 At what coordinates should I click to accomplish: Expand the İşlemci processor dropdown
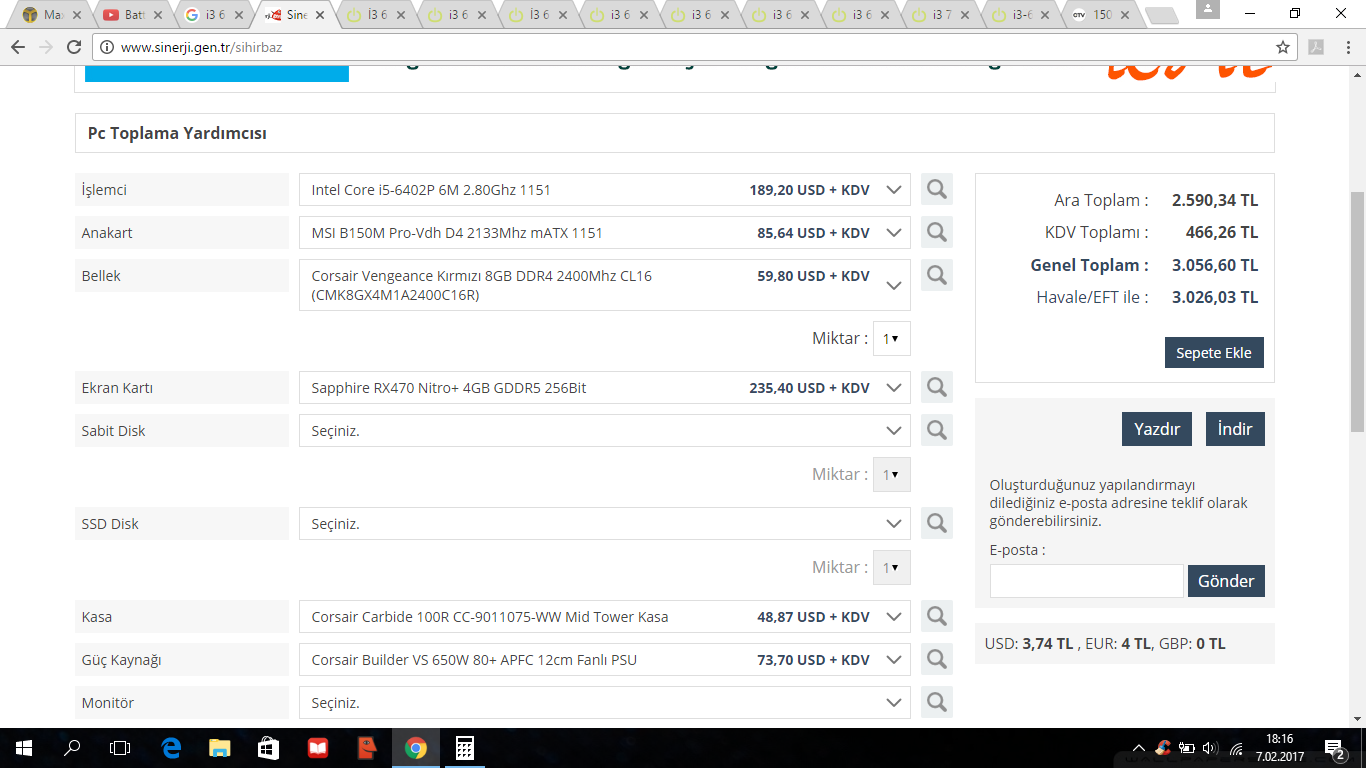pyautogui.click(x=605, y=190)
